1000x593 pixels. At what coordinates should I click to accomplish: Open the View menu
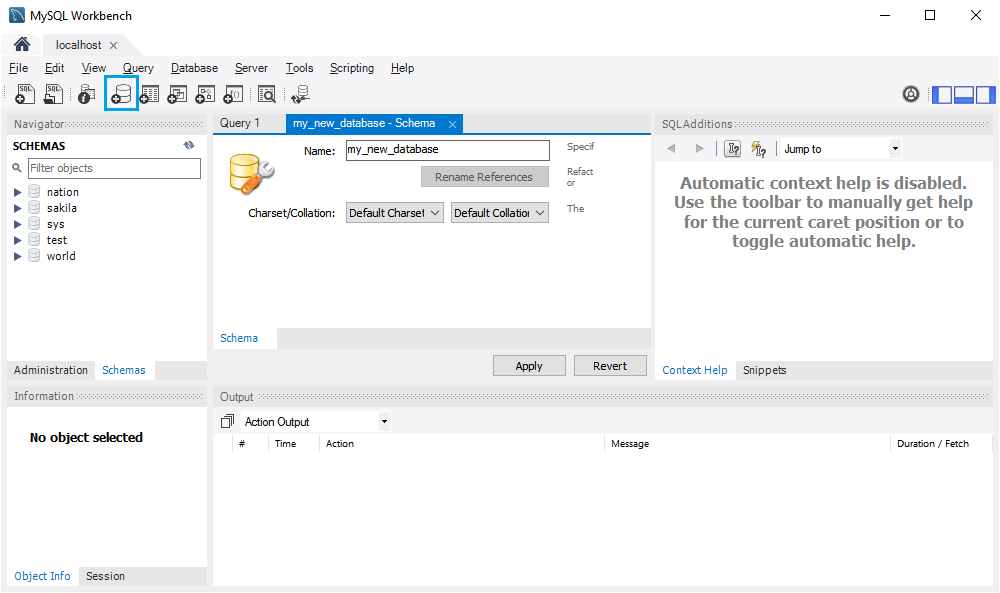coord(93,68)
